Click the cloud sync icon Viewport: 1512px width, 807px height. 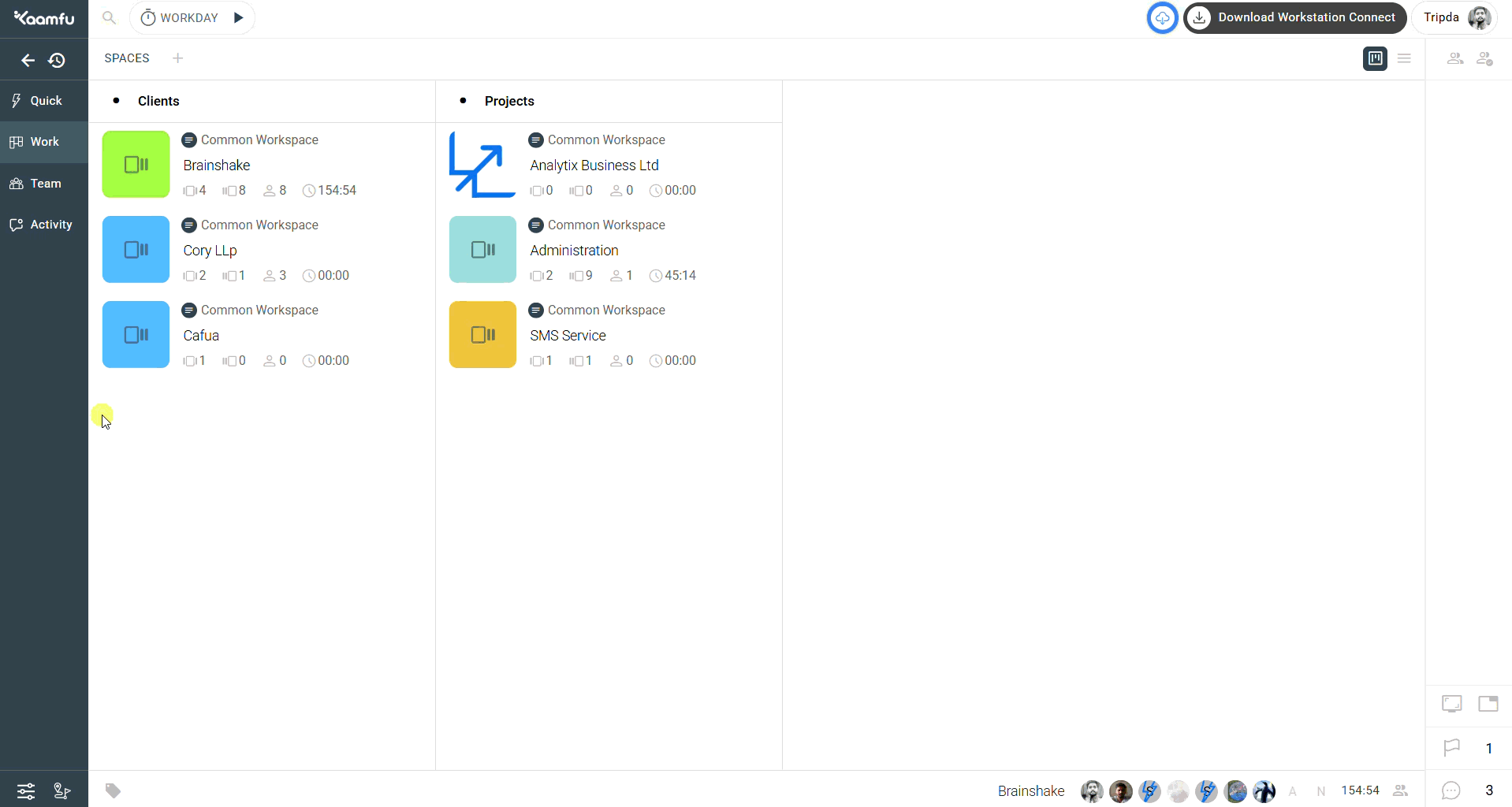pyautogui.click(x=1162, y=17)
